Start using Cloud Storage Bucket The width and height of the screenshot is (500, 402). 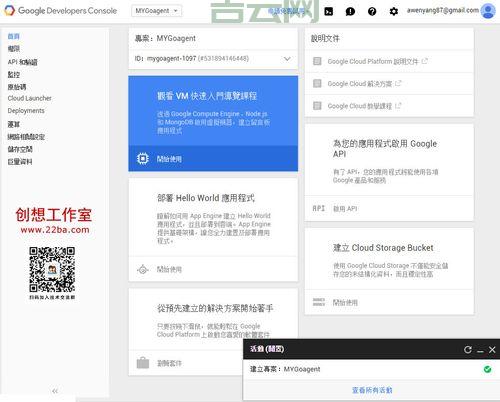point(345,303)
